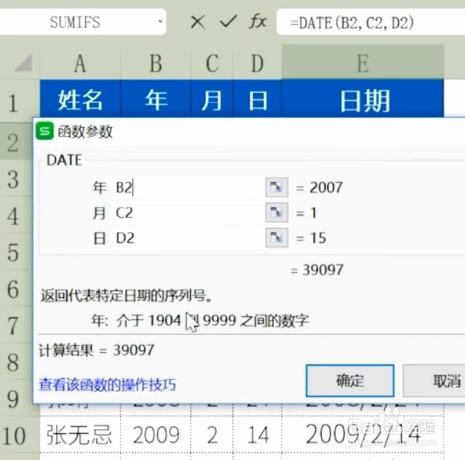Click the month cell 2 in row 10
Viewport: 465px width, 460px height.
tap(212, 434)
